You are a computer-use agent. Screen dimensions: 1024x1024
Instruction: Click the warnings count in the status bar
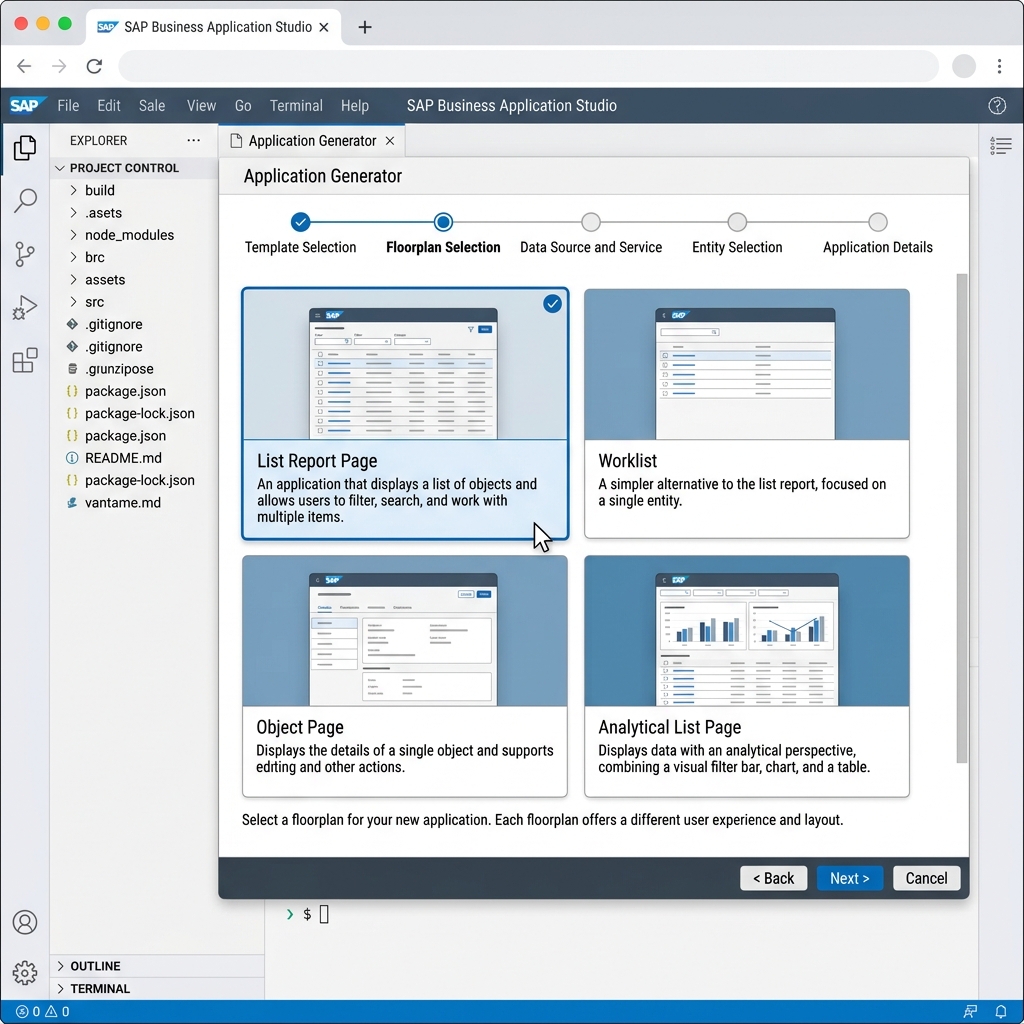57,1011
